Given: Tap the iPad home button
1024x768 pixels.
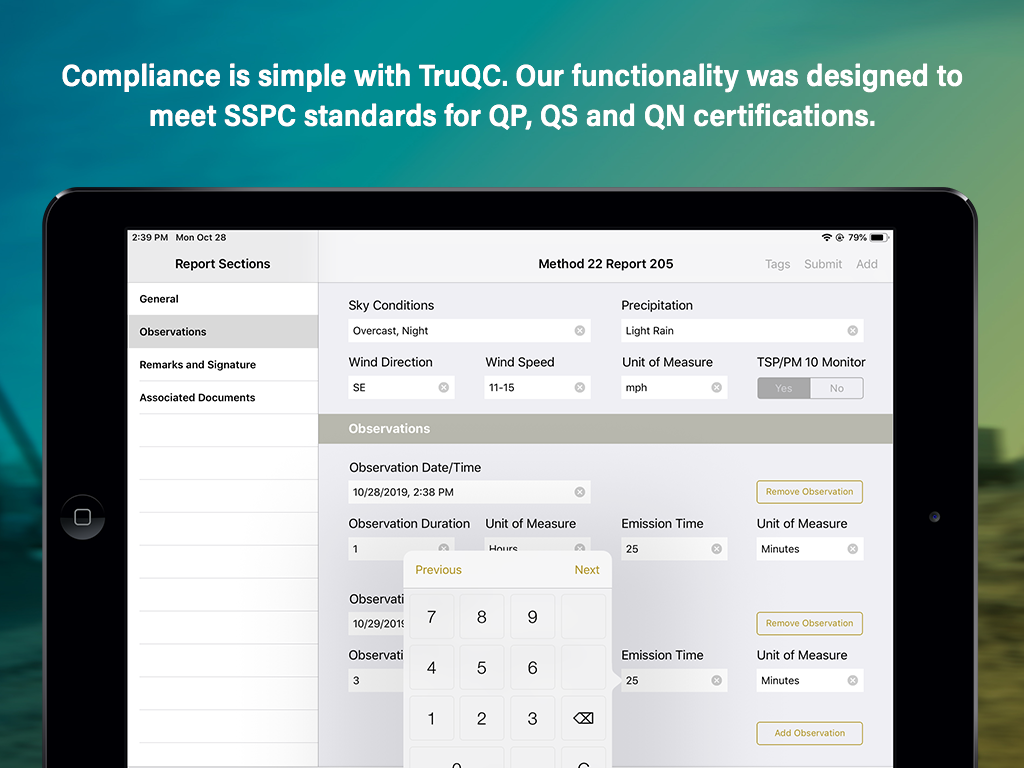Looking at the screenshot, I should [83, 517].
